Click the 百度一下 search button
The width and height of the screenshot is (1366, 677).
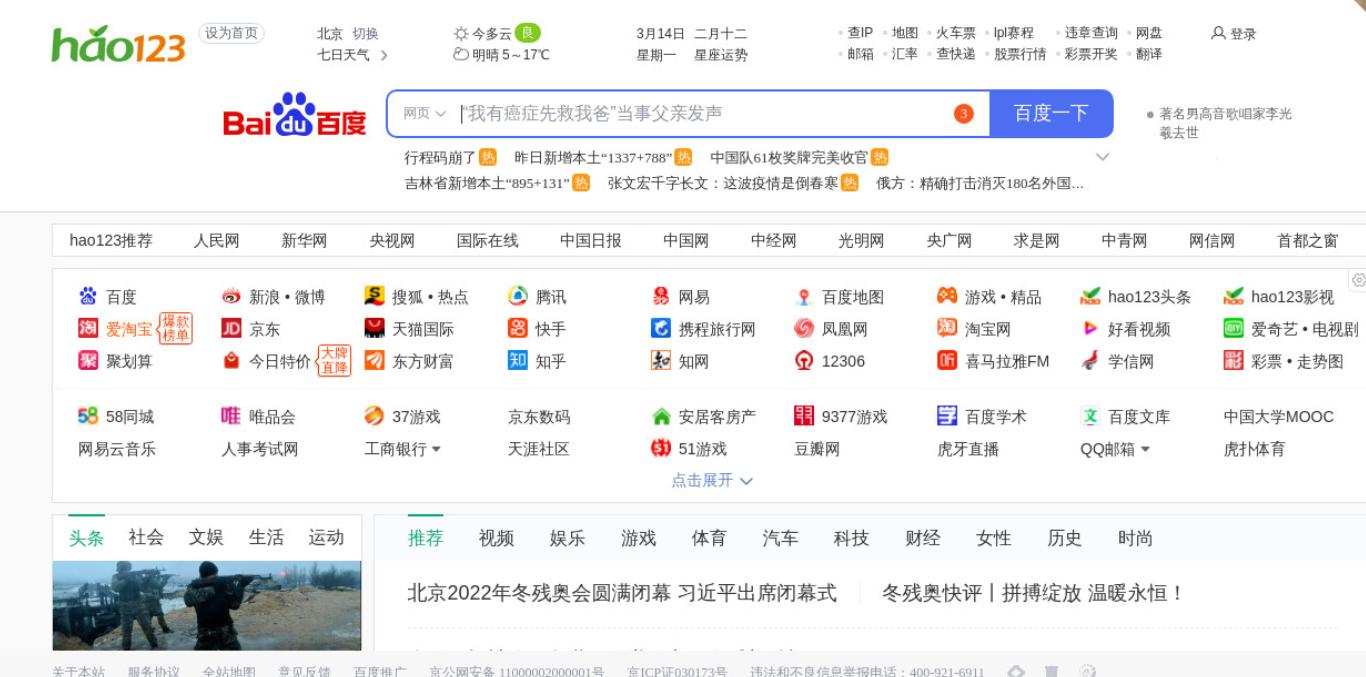click(x=1051, y=113)
